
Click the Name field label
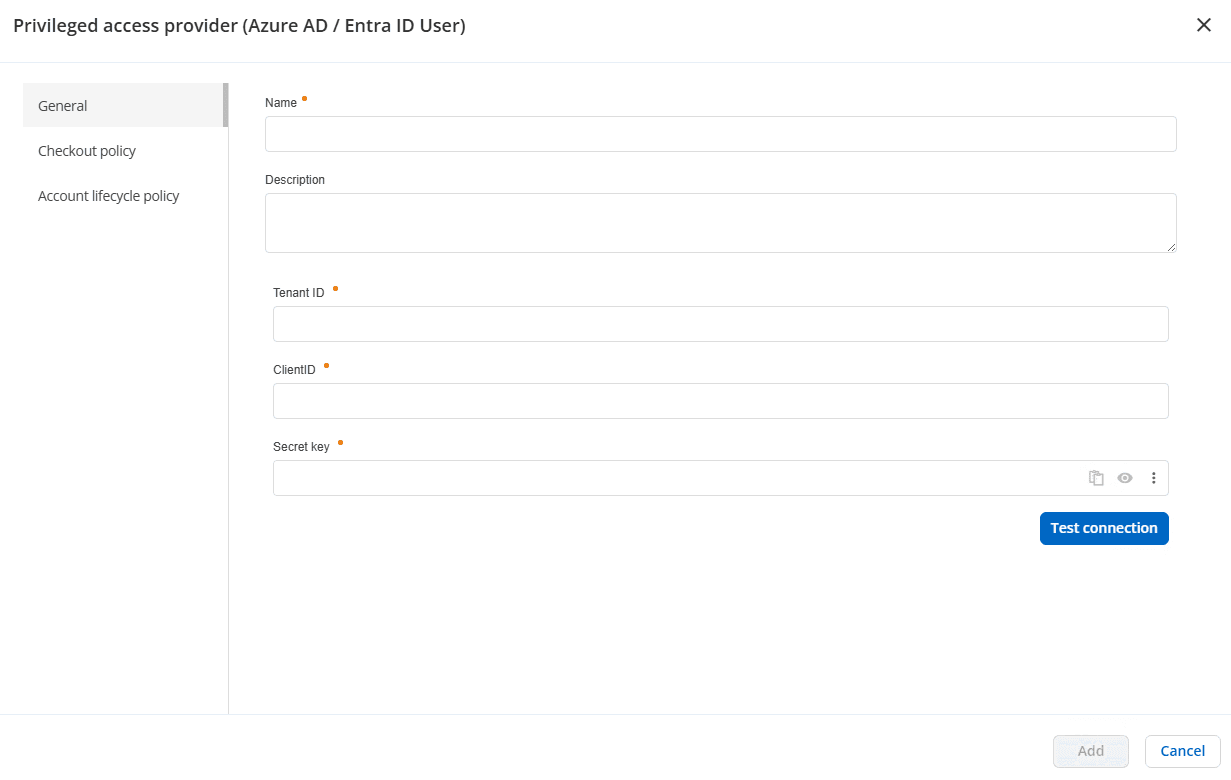[281, 103]
